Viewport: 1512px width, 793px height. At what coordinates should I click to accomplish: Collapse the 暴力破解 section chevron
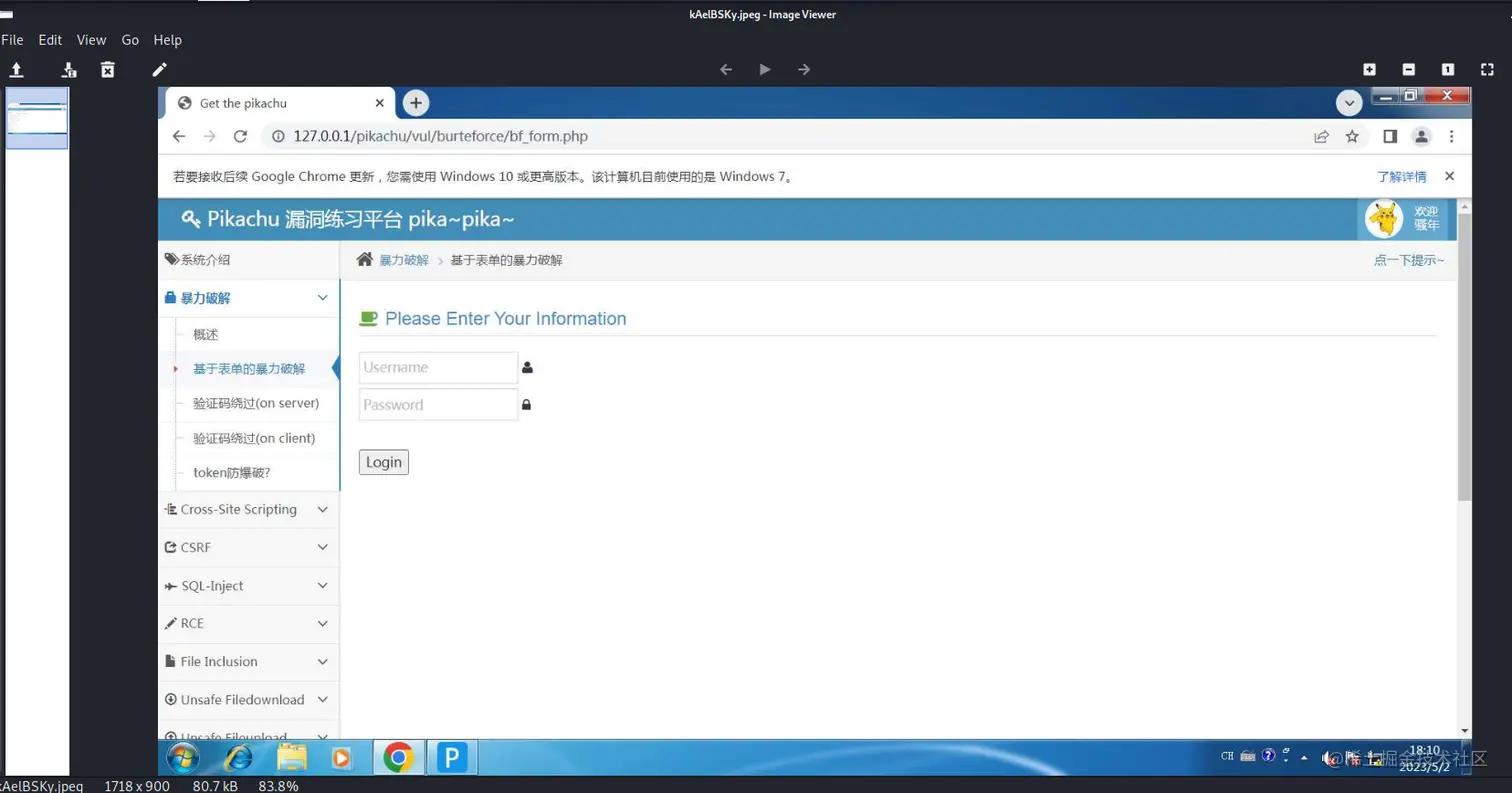click(322, 298)
